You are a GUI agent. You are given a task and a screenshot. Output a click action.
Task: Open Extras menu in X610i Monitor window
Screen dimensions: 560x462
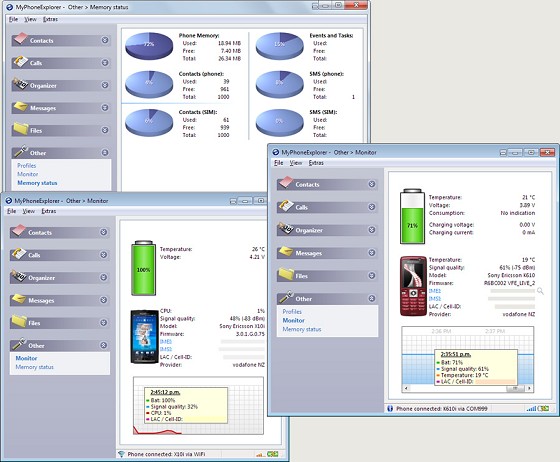click(316, 163)
